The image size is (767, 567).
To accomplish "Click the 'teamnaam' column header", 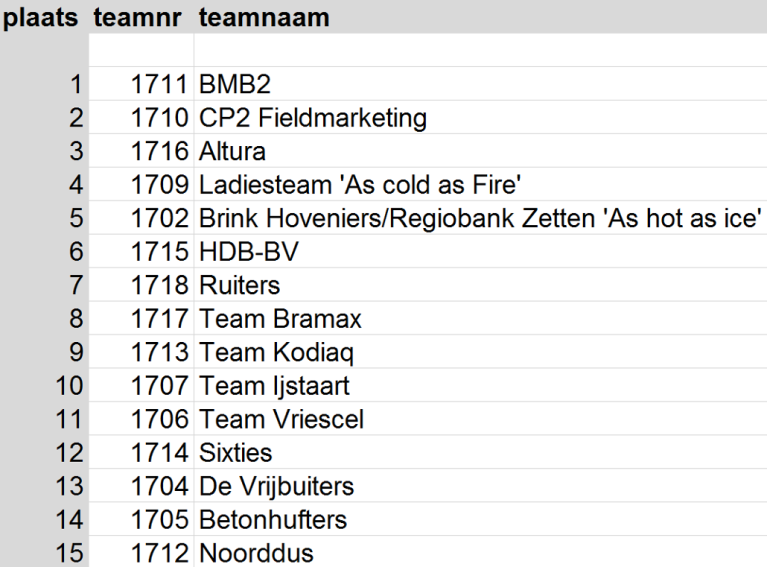I will (264, 18).
